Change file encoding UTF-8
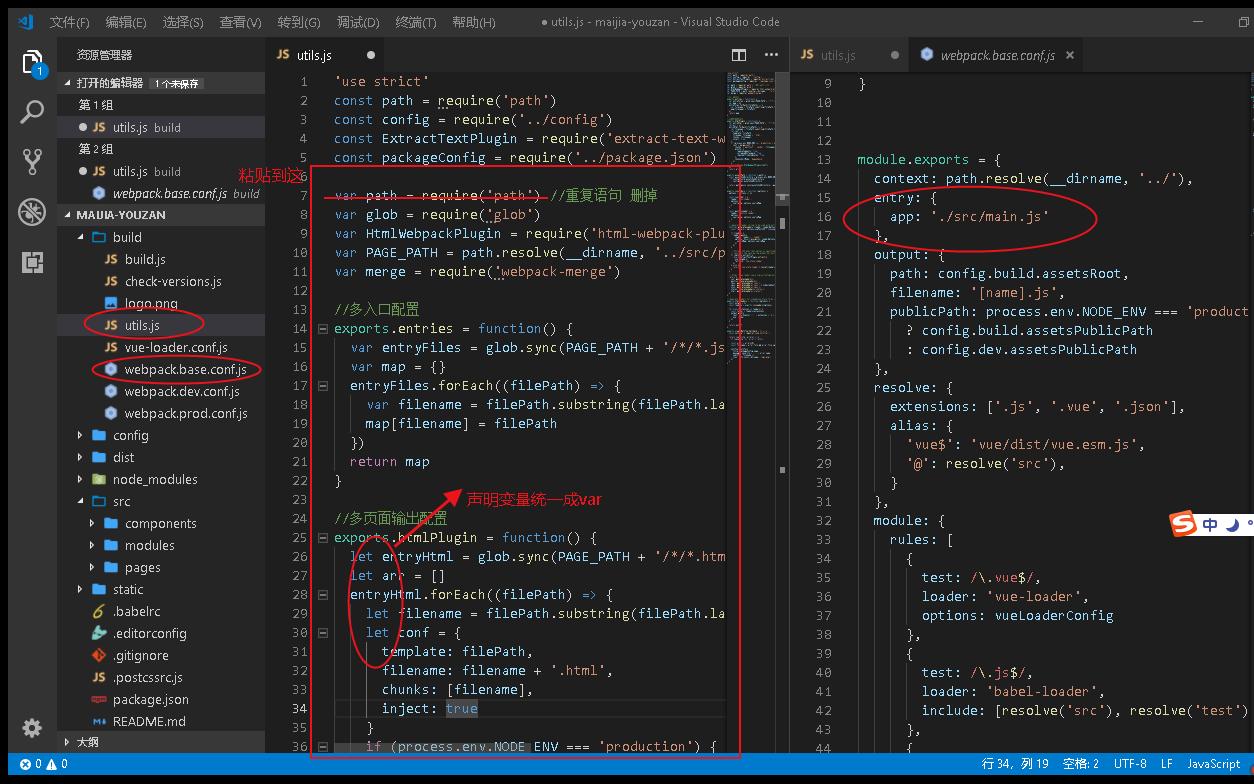1254x784 pixels. pyautogui.click(x=1130, y=764)
